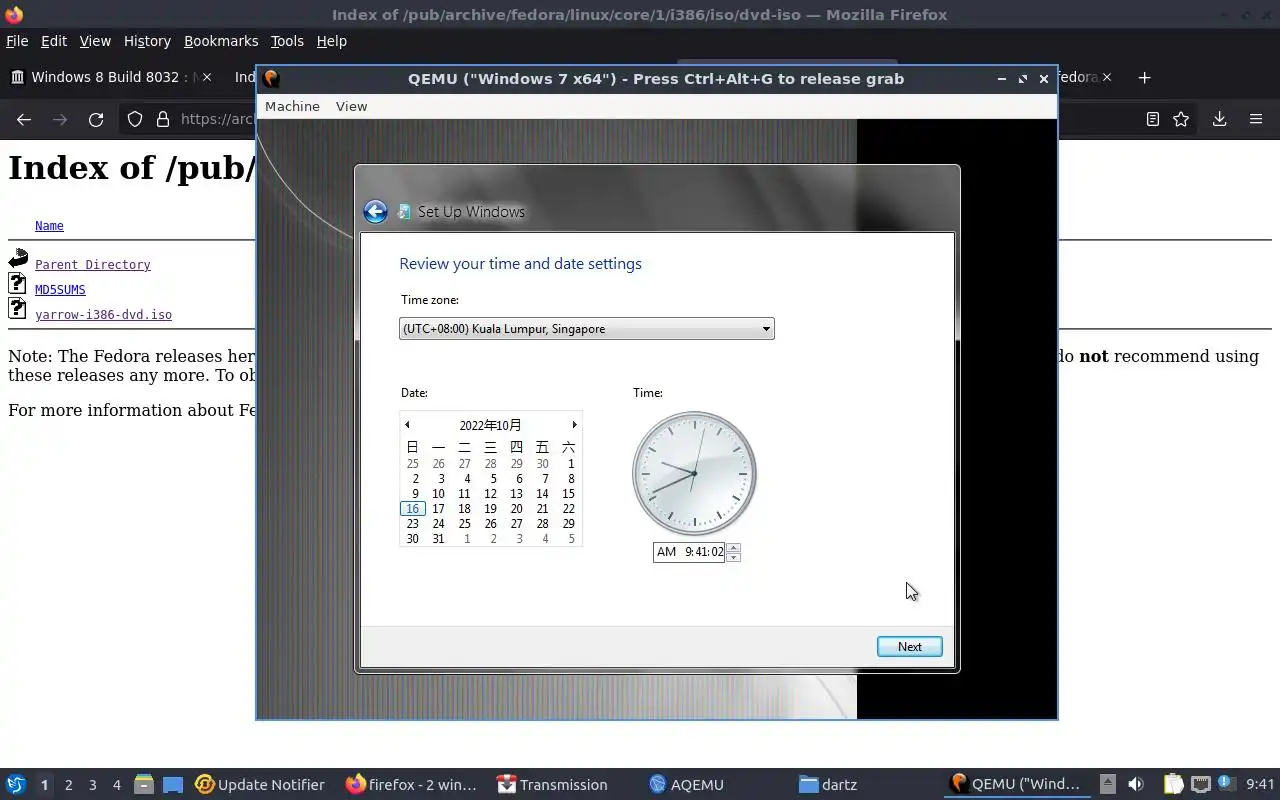The image size is (1280, 800).
Task: Go back in Firefox history
Action: 24,119
